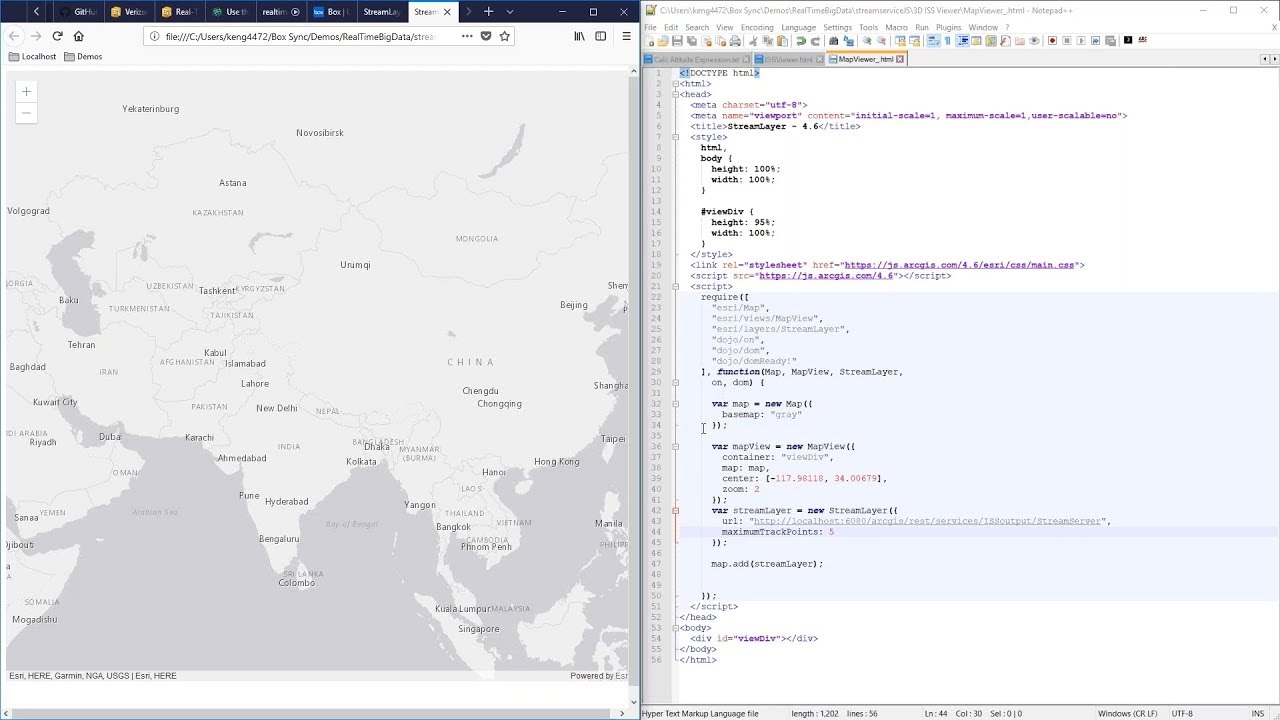
Task: Click the browser Home icon
Action: pyautogui.click(x=78, y=36)
